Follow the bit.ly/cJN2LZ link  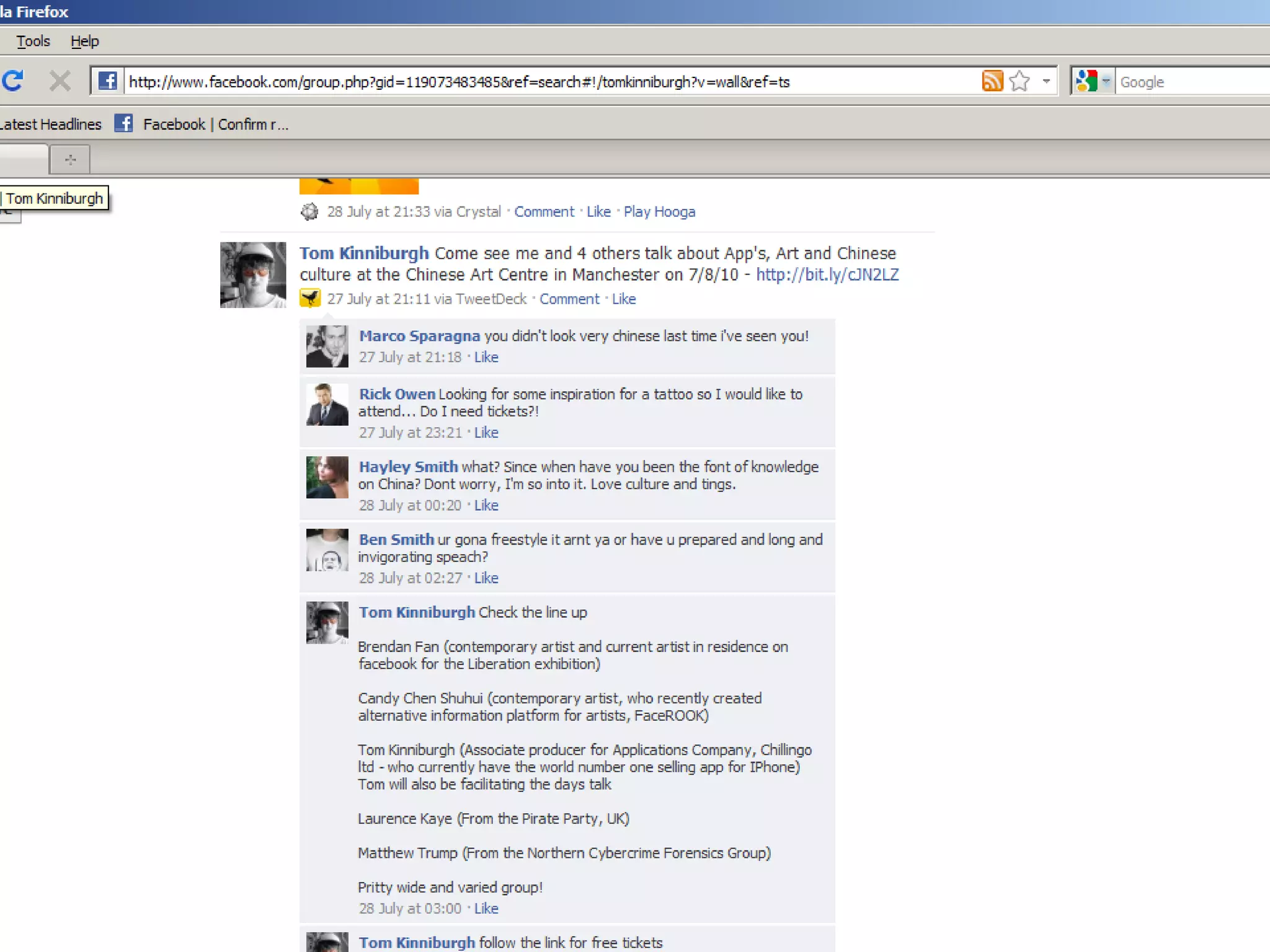tap(827, 275)
